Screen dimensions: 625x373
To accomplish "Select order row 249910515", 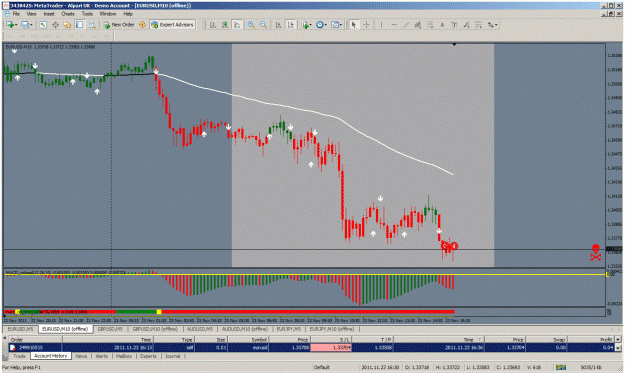I will coord(311,347).
